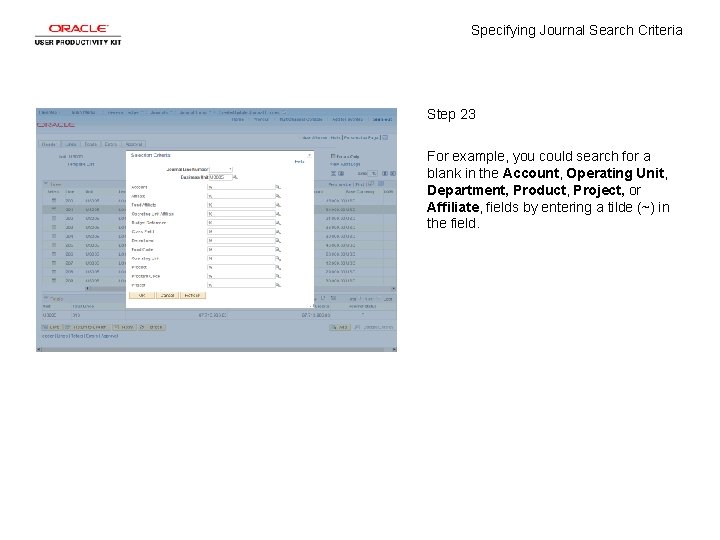
Task: Click the Department input field
Action: 241,241
